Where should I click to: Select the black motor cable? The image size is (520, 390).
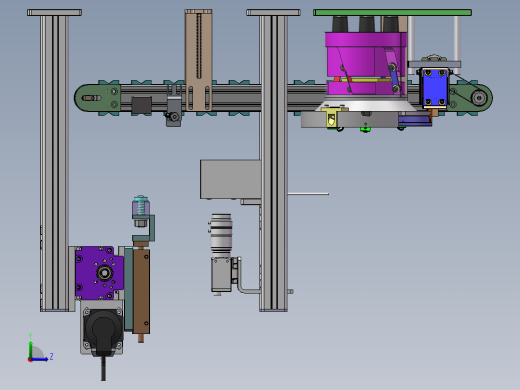[x=103, y=368]
